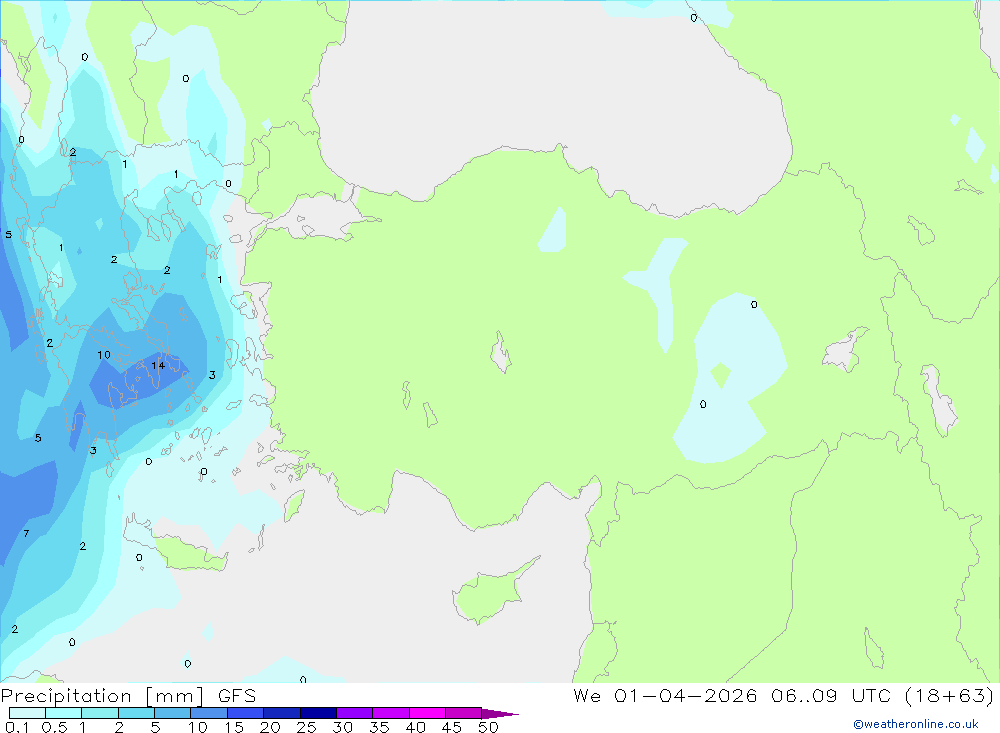Click legend label '0.1'
This screenshot has width=1000, height=733.
[x=17, y=727]
